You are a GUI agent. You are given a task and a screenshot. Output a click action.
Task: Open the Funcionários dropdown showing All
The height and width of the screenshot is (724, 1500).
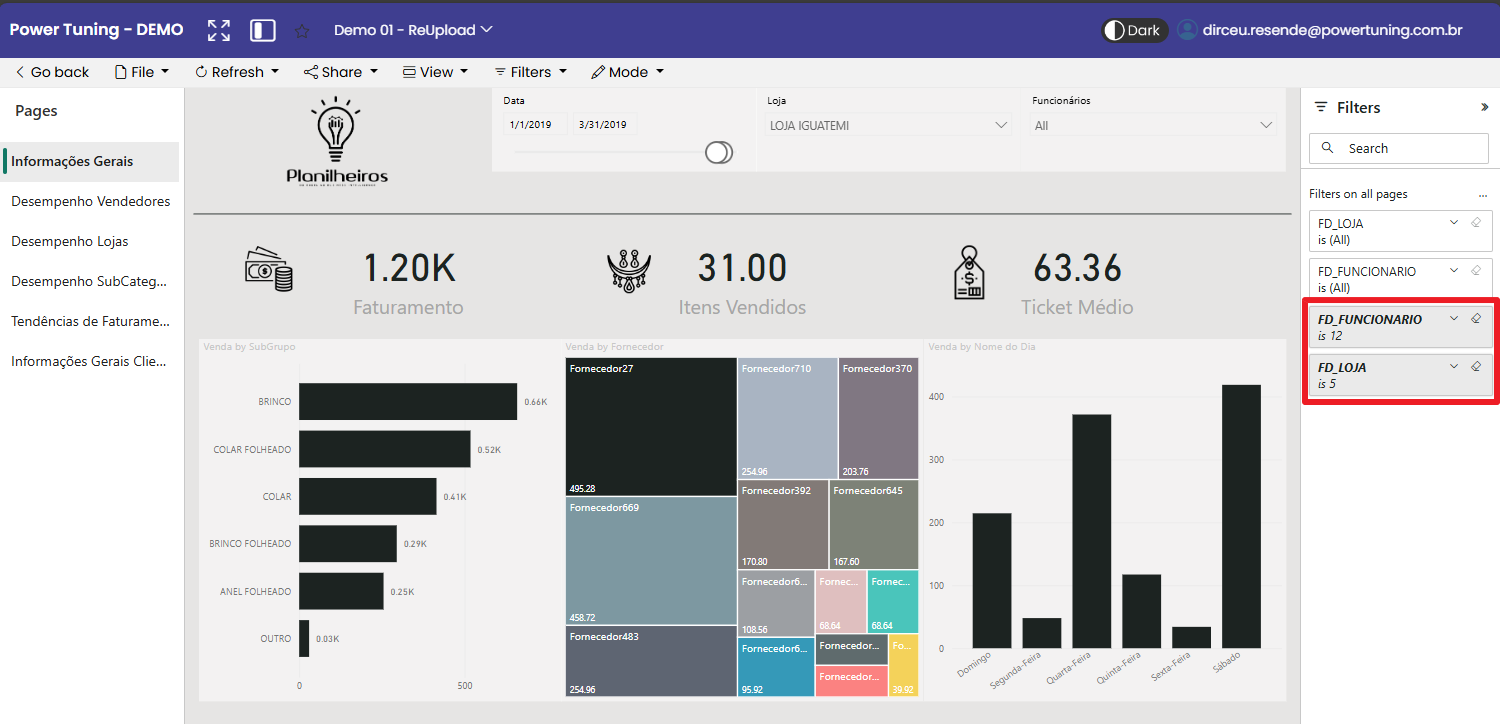(1153, 126)
